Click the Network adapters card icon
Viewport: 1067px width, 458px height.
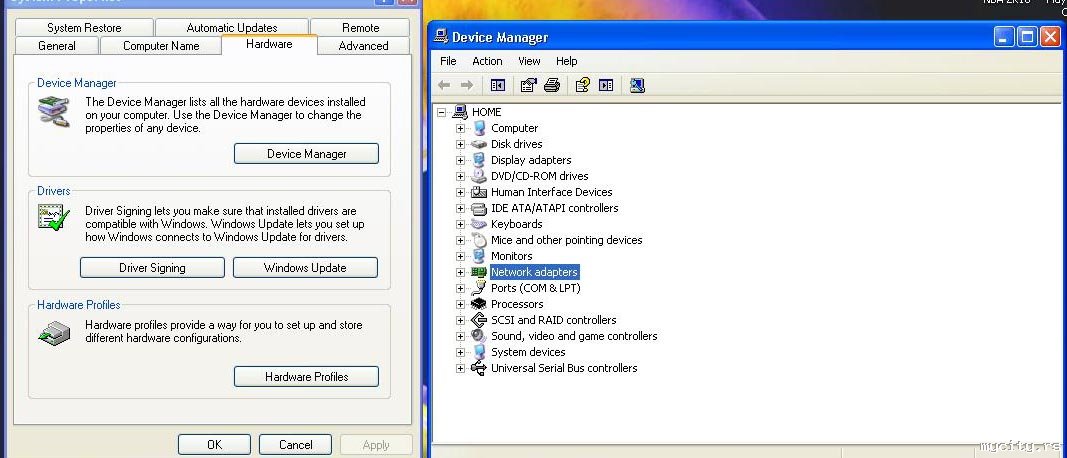(x=479, y=272)
